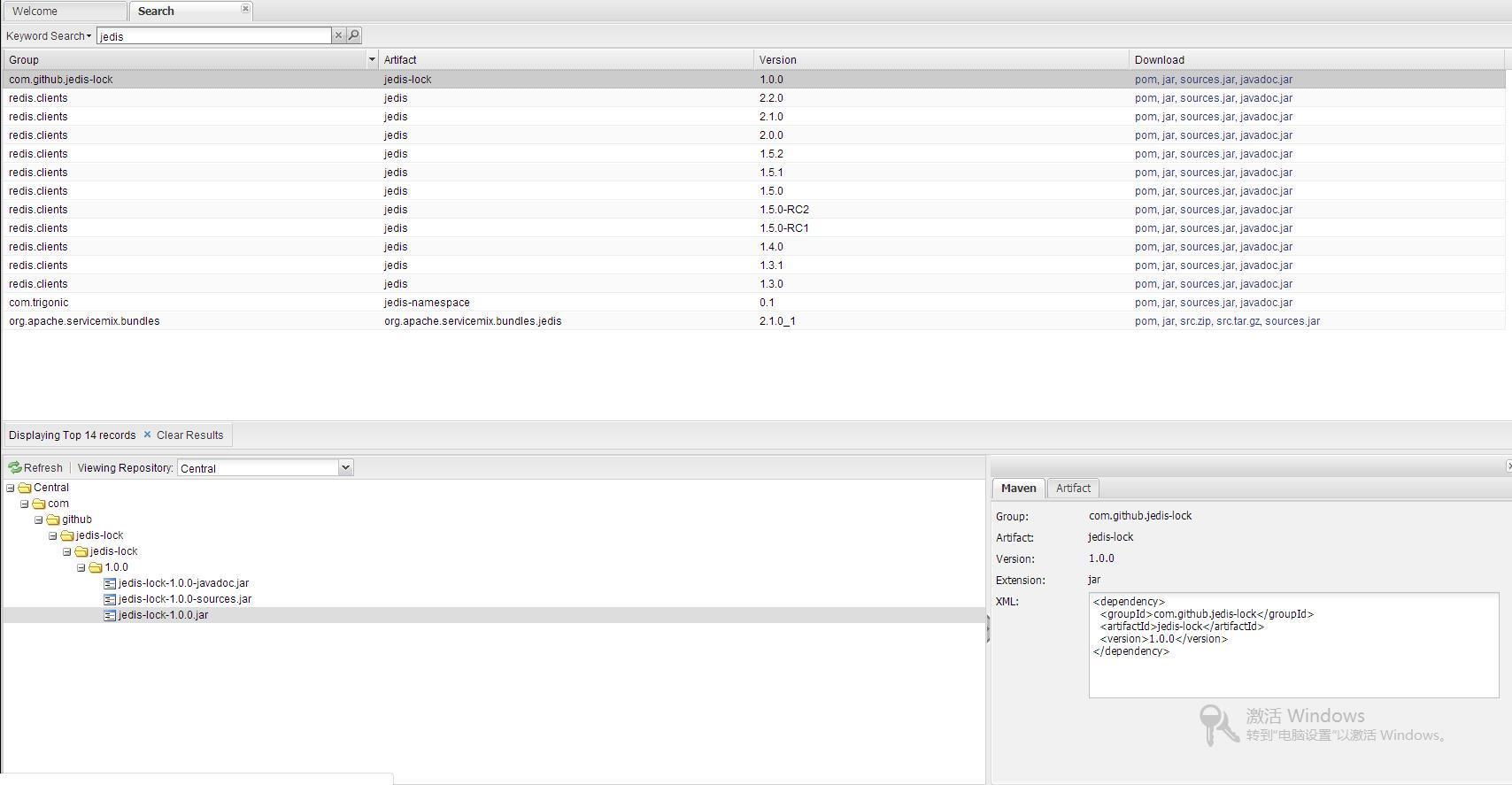Screen dimensions: 1512x785
Task: Close the Search tab
Action: click(x=245, y=9)
